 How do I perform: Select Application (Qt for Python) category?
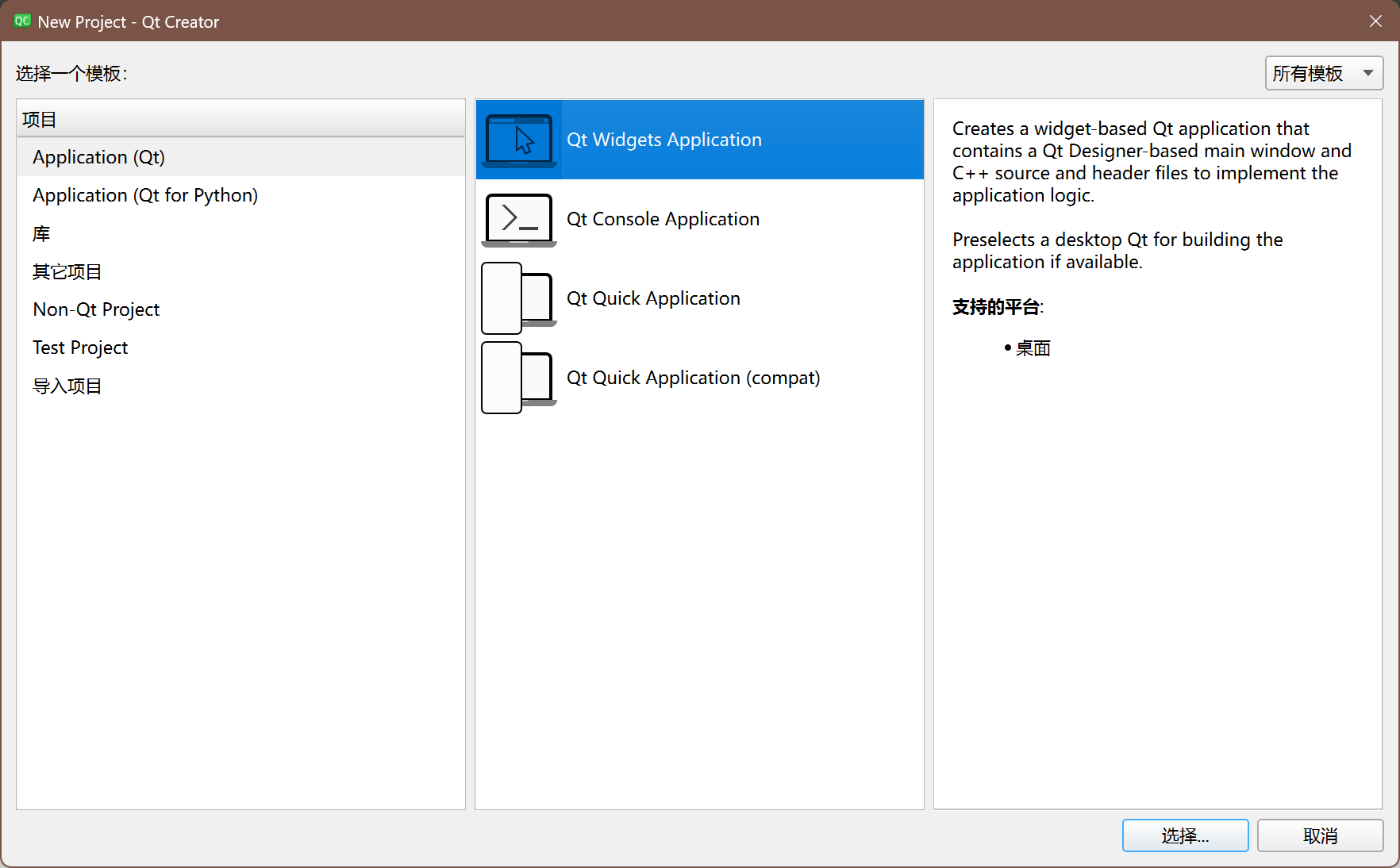click(241, 195)
